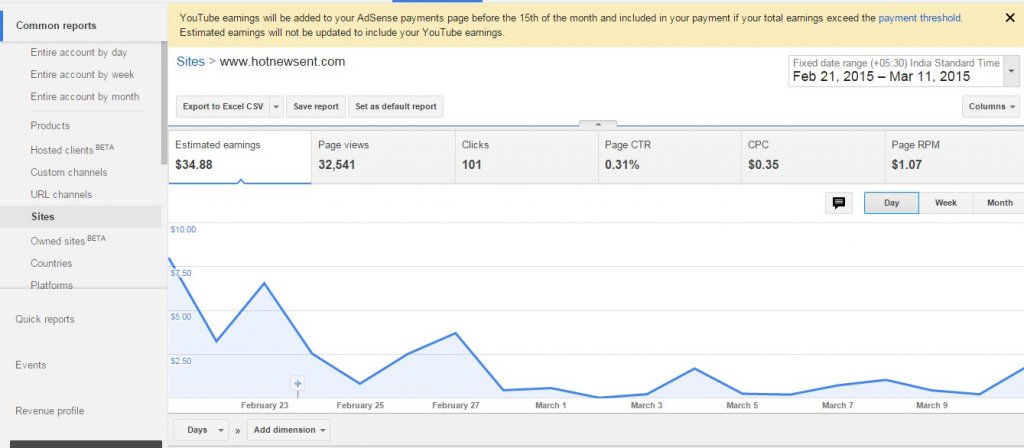
Task: Open the chart annotations comment icon
Action: click(x=839, y=203)
